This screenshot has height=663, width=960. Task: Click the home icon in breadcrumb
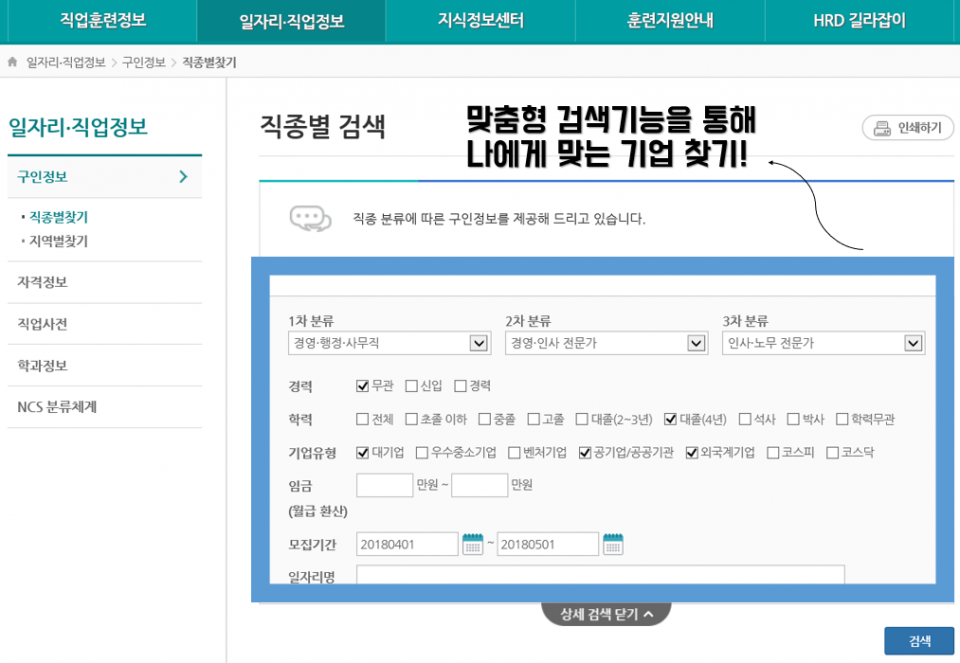pyautogui.click(x=12, y=62)
